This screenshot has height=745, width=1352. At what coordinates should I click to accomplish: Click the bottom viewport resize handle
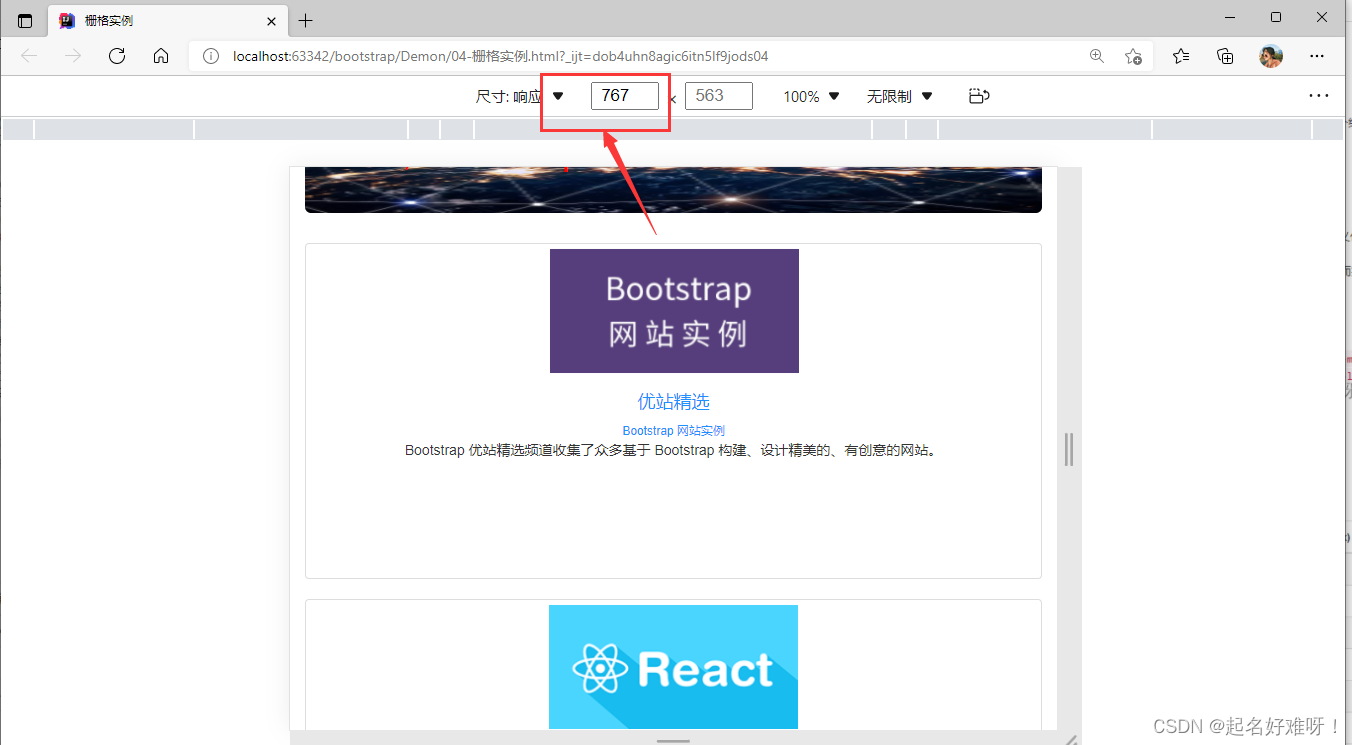674,741
